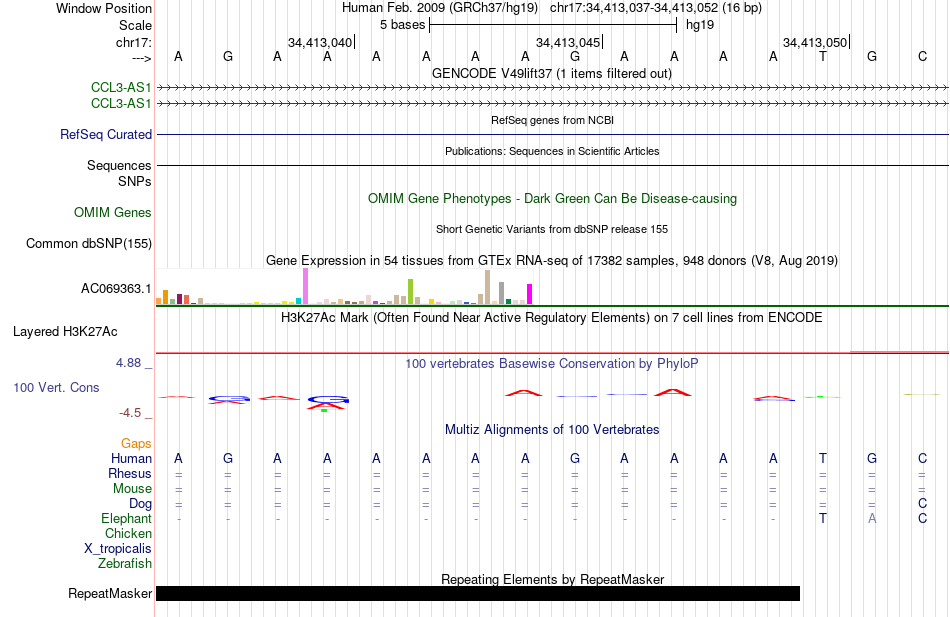Select the Sequences track label
Image resolution: width=950 pixels, height=617 pixels.
(119, 165)
